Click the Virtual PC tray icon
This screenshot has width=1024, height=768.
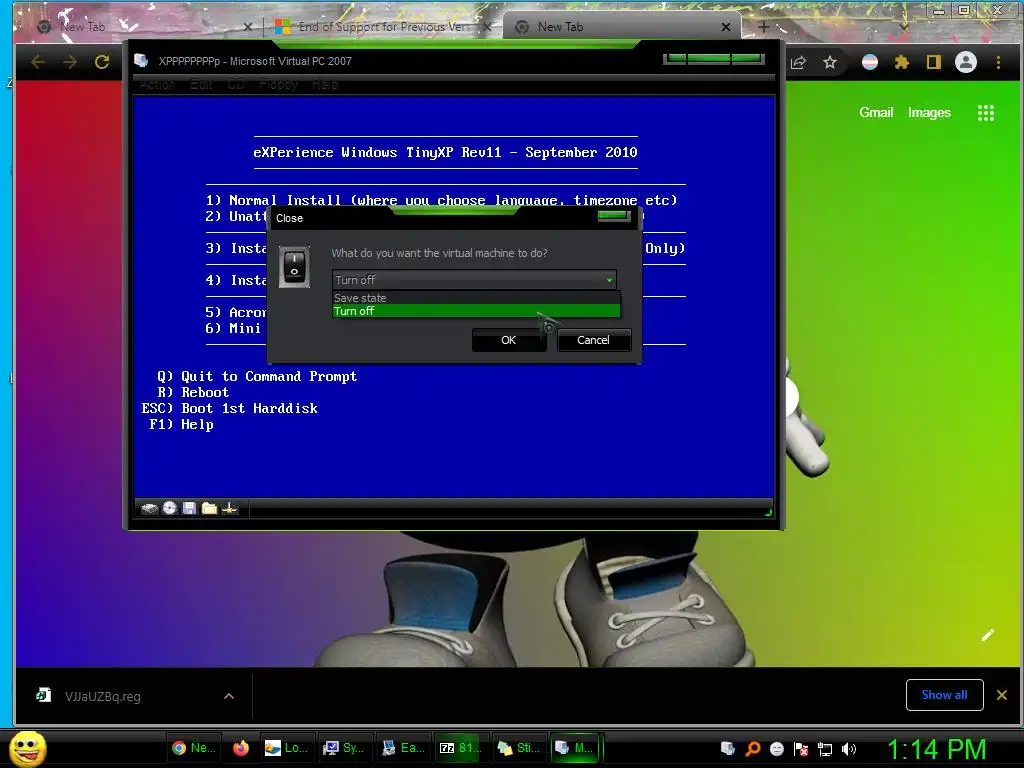[x=728, y=748]
